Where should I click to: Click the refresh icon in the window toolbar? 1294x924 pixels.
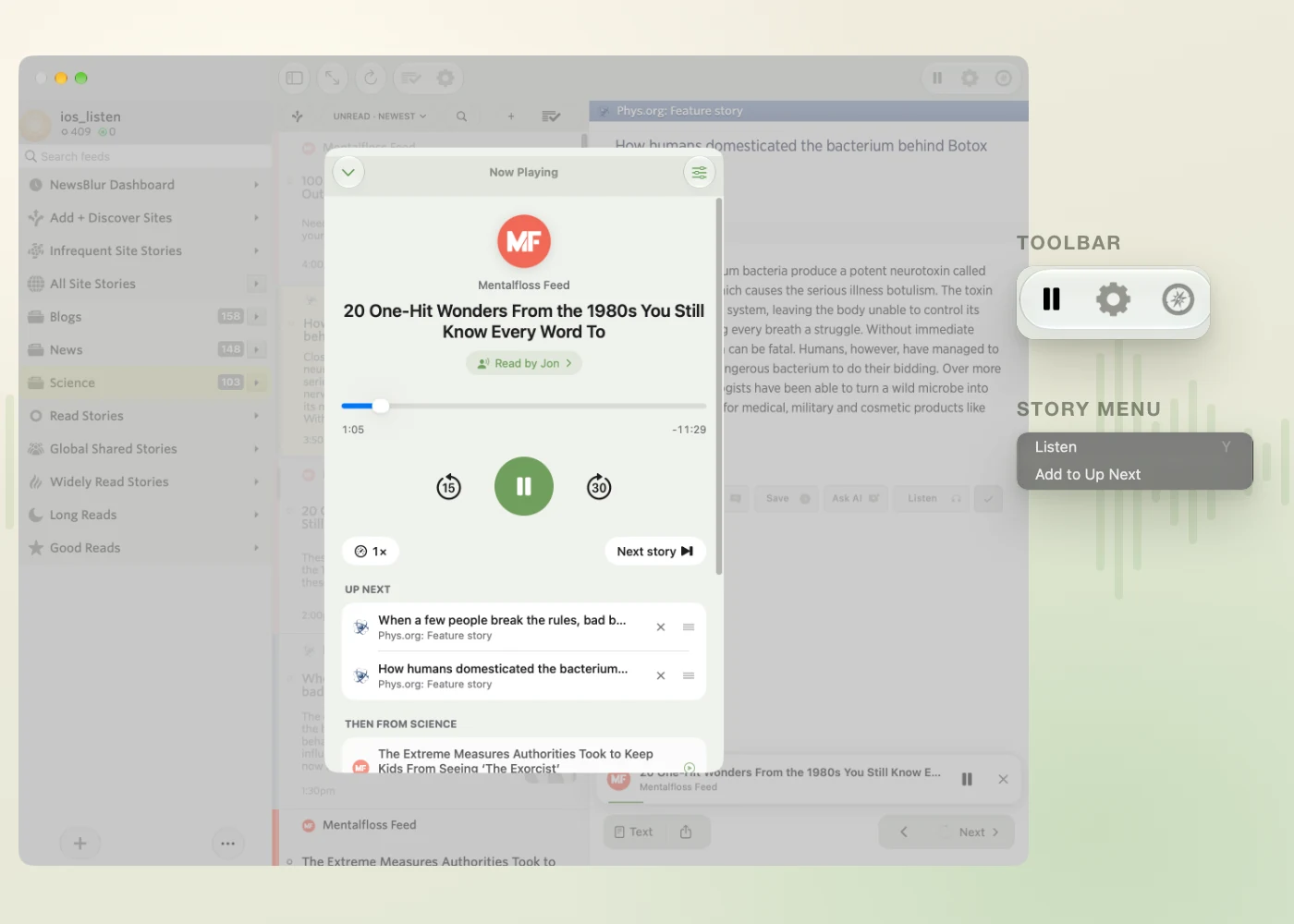pyautogui.click(x=371, y=79)
